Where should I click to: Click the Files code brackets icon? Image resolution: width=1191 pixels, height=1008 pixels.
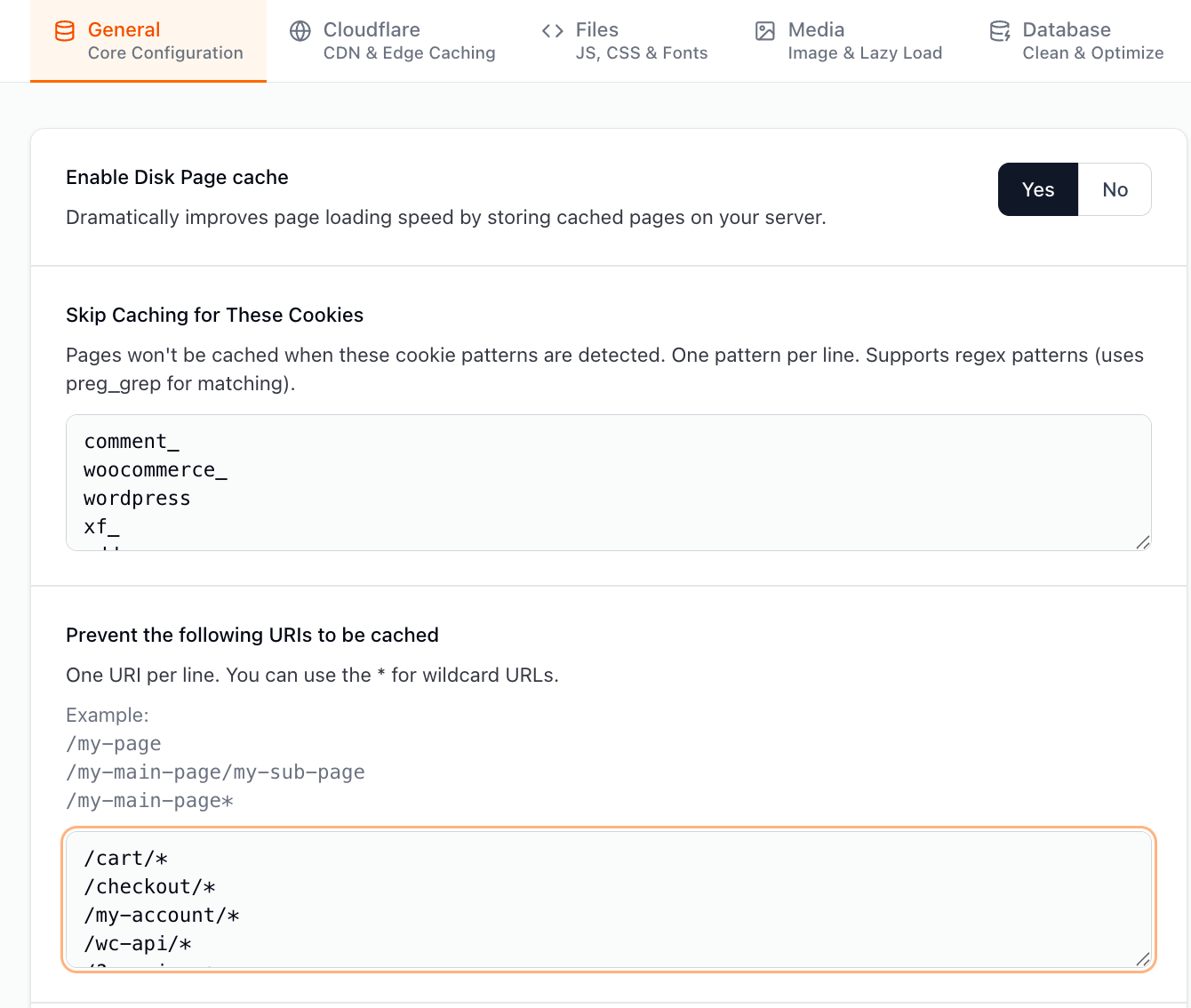click(x=553, y=31)
